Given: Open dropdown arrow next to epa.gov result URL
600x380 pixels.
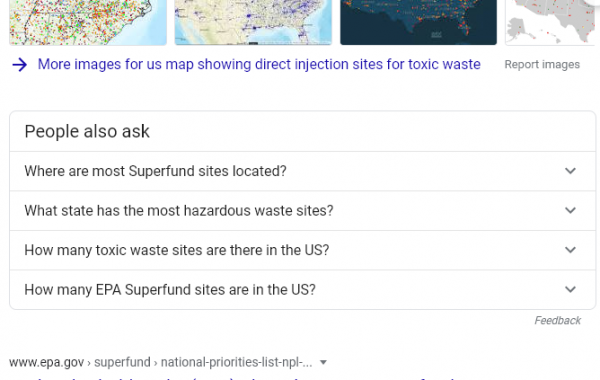Looking at the screenshot, I should pyautogui.click(x=323, y=362).
